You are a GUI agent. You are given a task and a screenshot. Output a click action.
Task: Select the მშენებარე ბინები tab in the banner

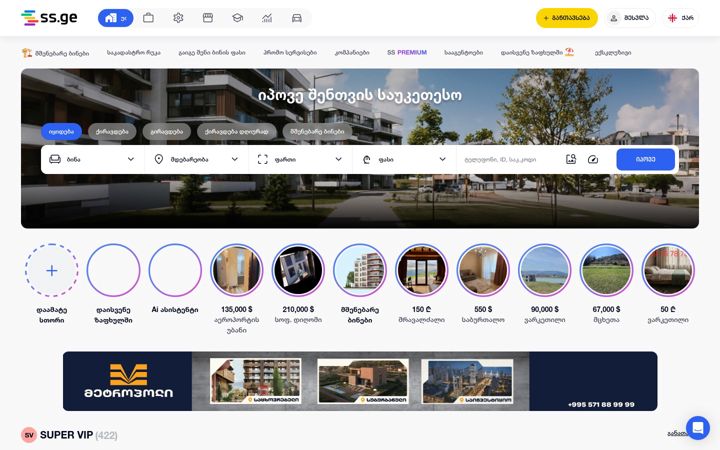pos(317,131)
